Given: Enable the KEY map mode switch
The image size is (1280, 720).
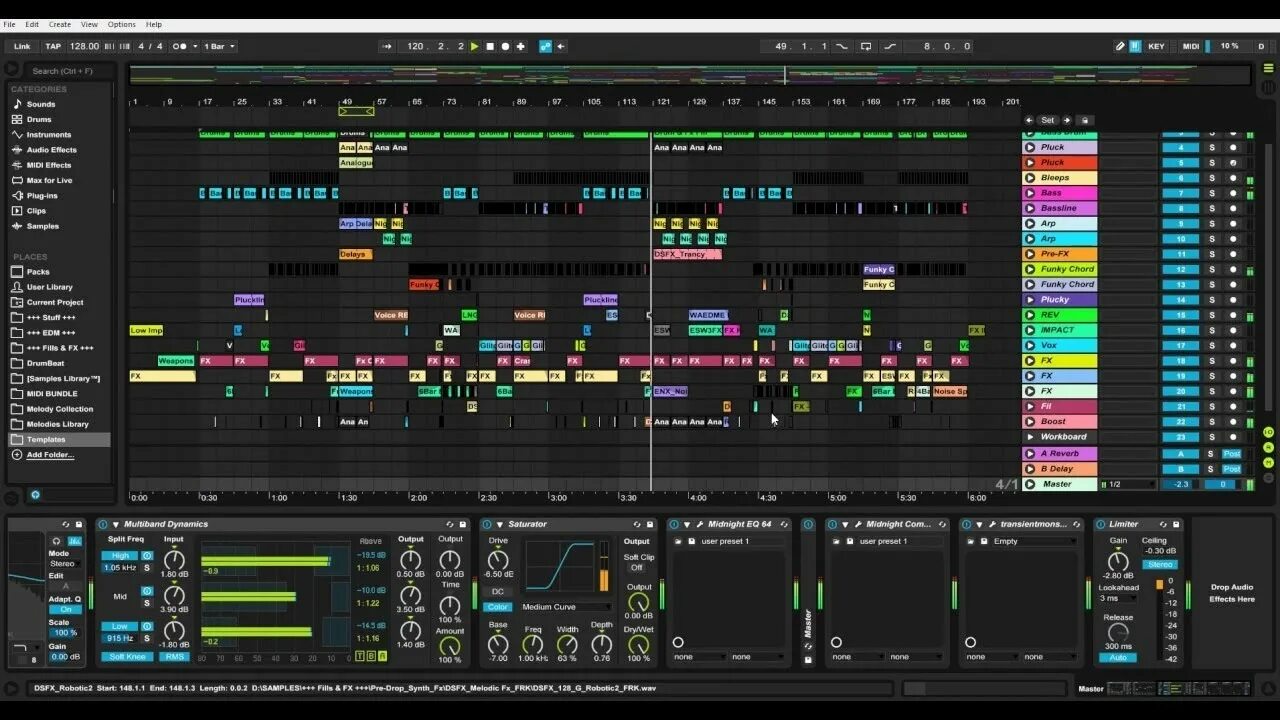Looking at the screenshot, I should pyautogui.click(x=1156, y=46).
